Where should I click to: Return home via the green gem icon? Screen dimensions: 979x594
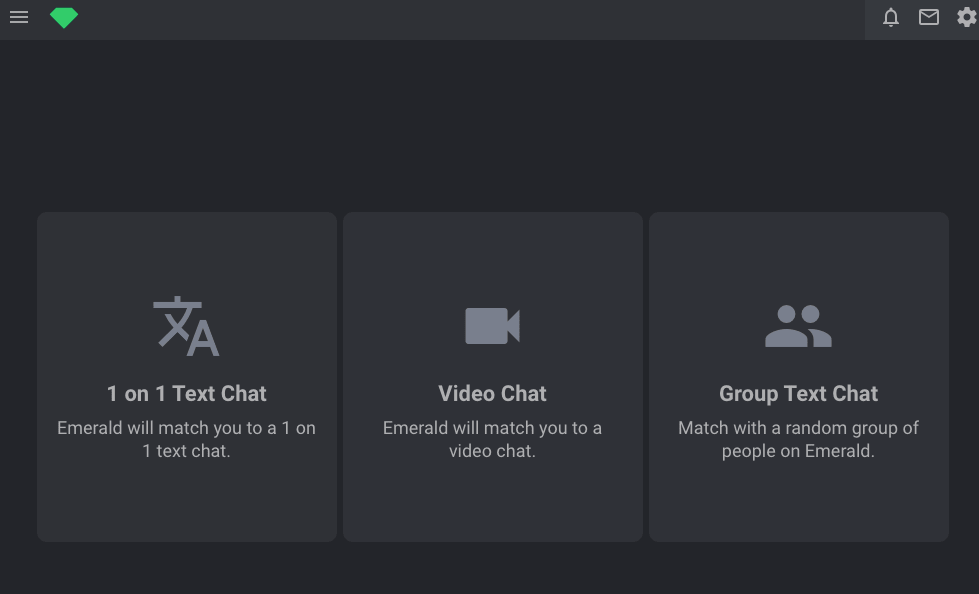(63, 17)
